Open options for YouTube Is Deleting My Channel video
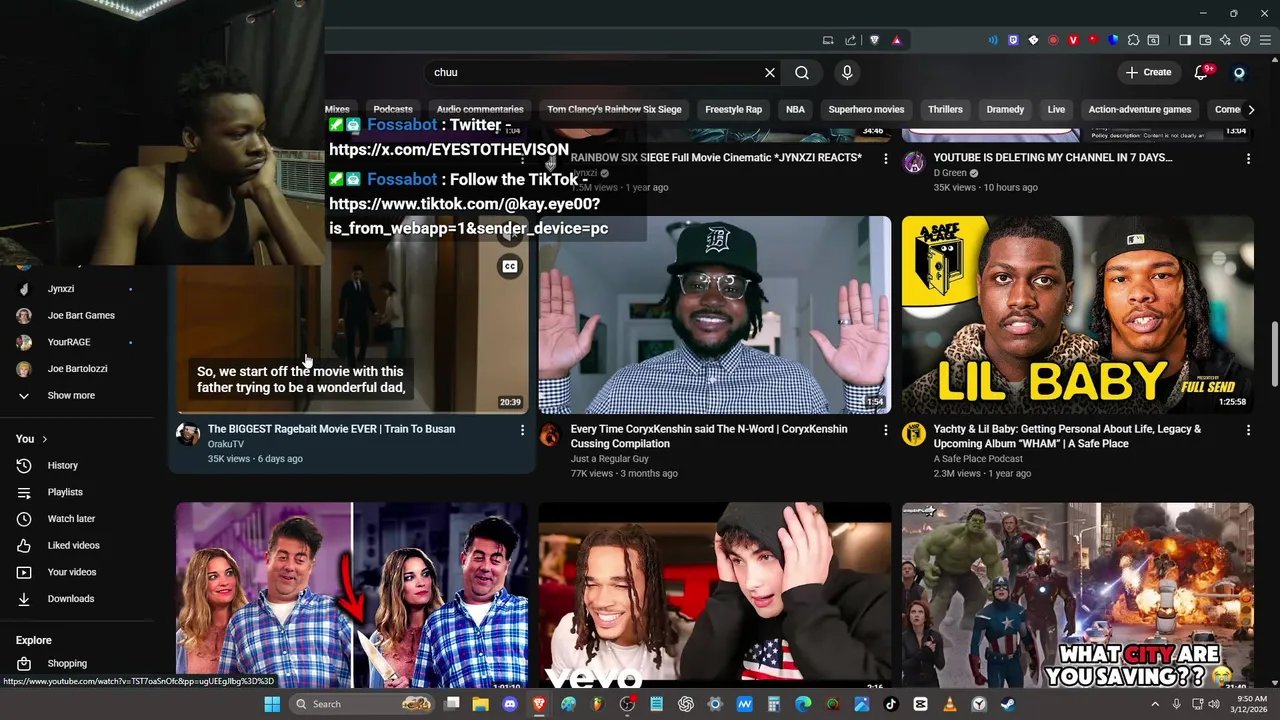Screen dimensions: 1280x720 [x=1248, y=159]
